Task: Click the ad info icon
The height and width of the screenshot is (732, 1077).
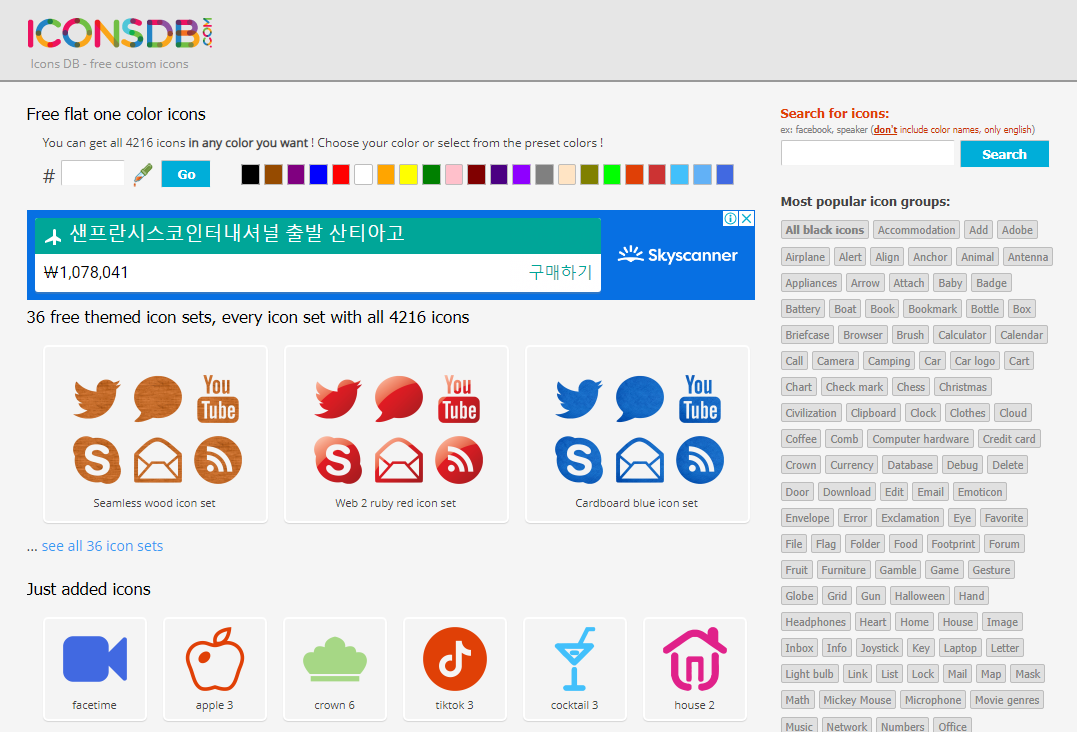Action: click(731, 218)
